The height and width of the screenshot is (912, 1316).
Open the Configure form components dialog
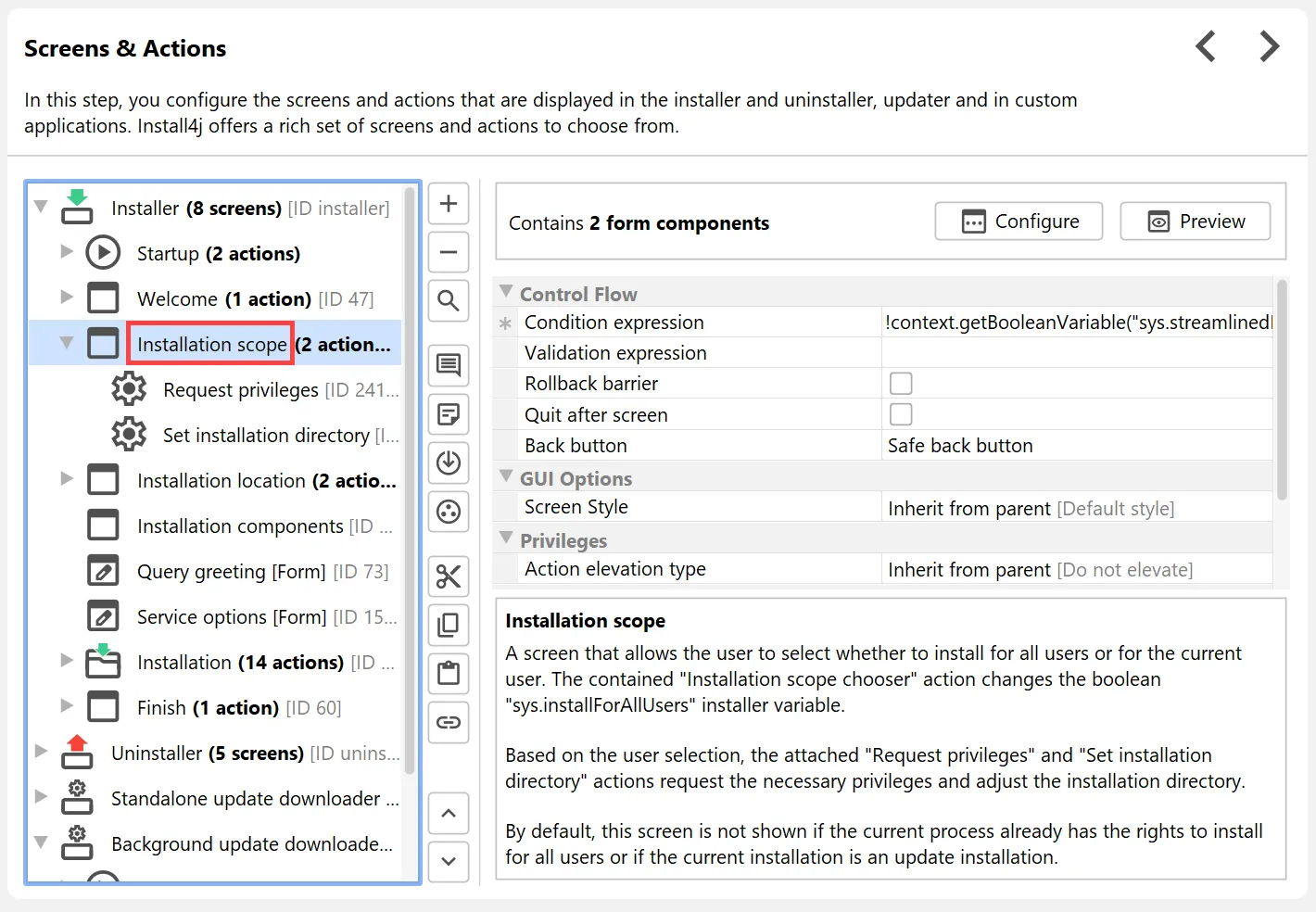click(1019, 222)
